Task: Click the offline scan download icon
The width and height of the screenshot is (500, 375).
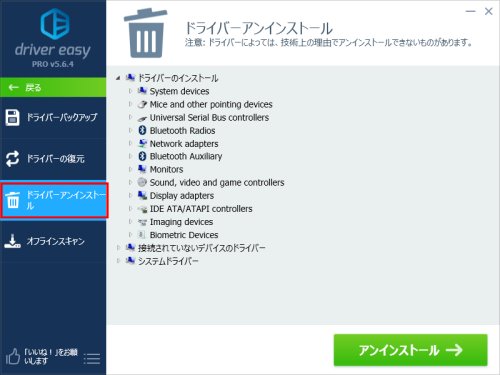Action: click(12, 241)
